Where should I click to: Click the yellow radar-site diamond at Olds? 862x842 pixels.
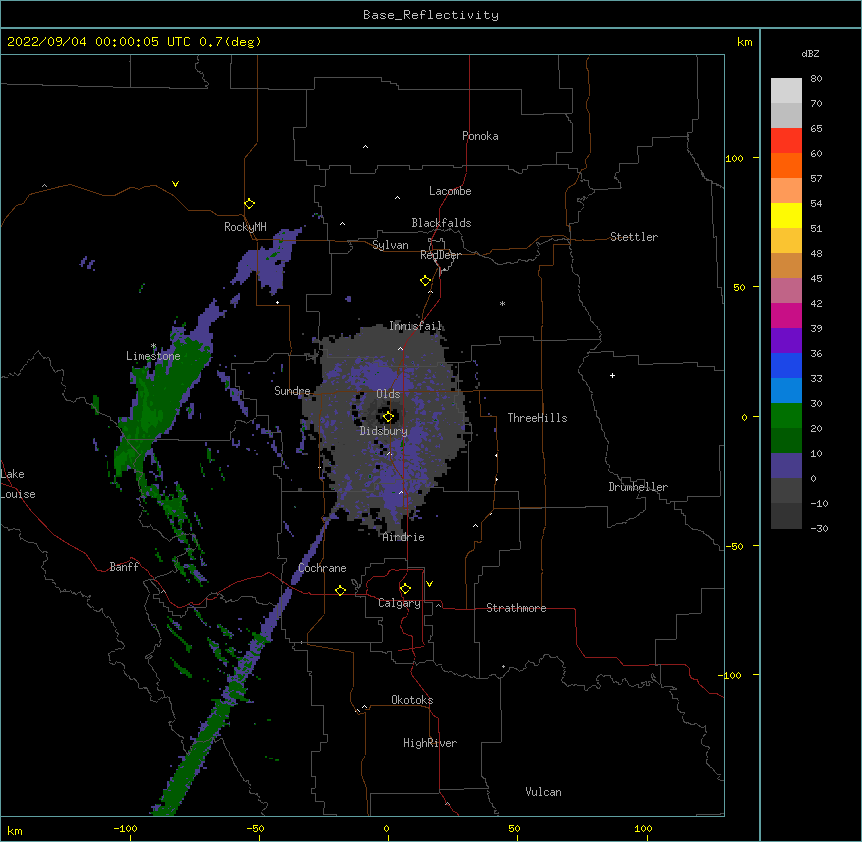(388, 416)
